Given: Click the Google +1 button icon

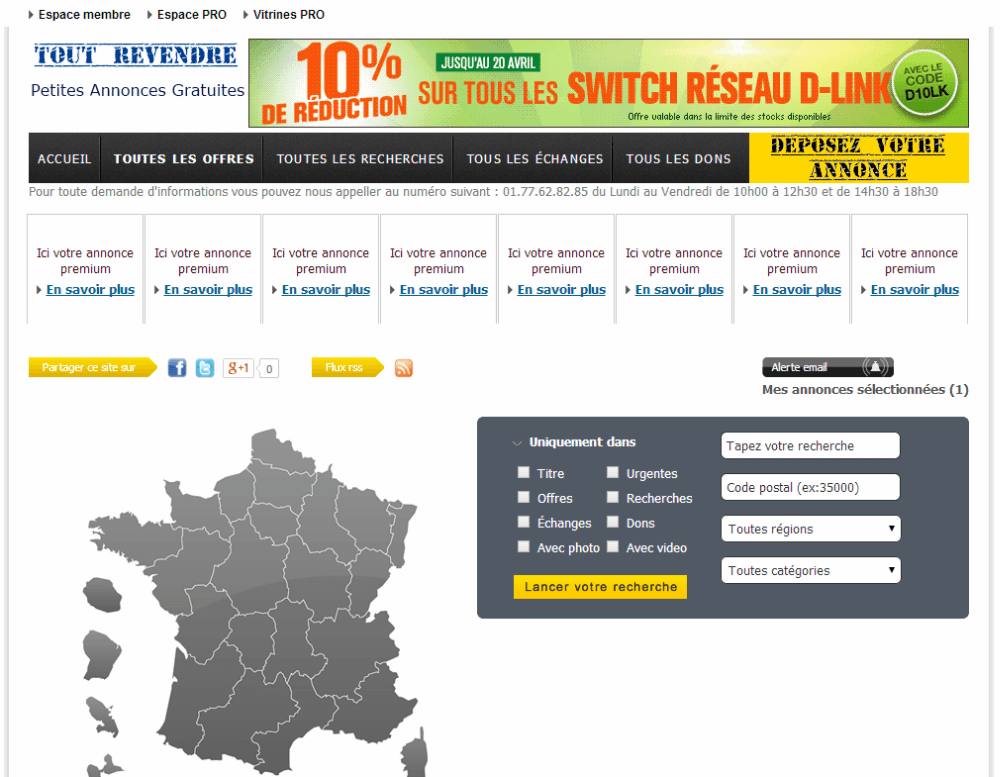Looking at the screenshot, I should (x=238, y=368).
